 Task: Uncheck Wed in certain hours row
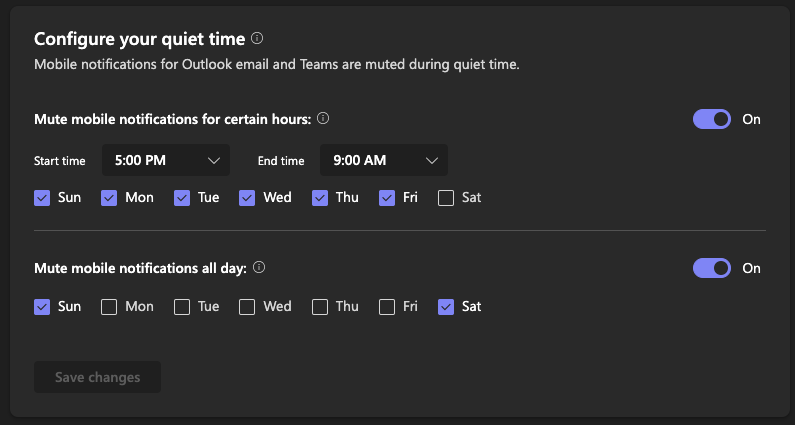247,198
